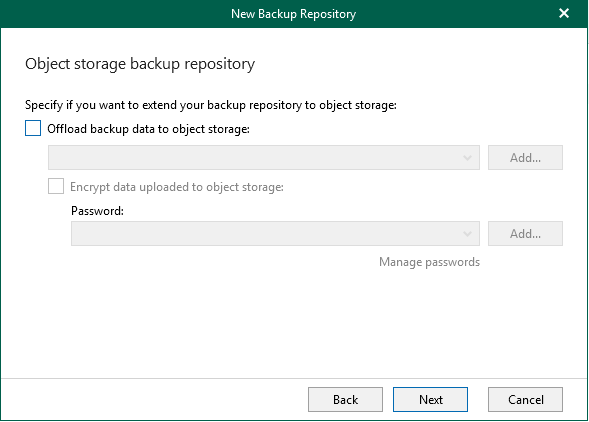Screen dimensions: 589x422
Task: Click the New Backup Repository title bar
Action: (293, 14)
